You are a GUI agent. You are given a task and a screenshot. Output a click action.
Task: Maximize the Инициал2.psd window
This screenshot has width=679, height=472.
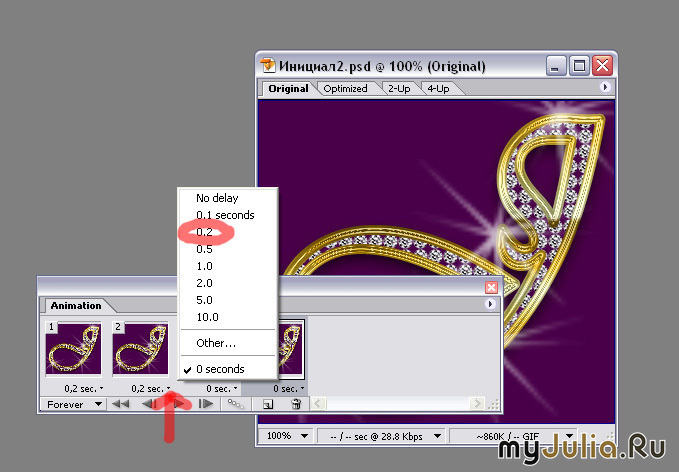coord(579,66)
